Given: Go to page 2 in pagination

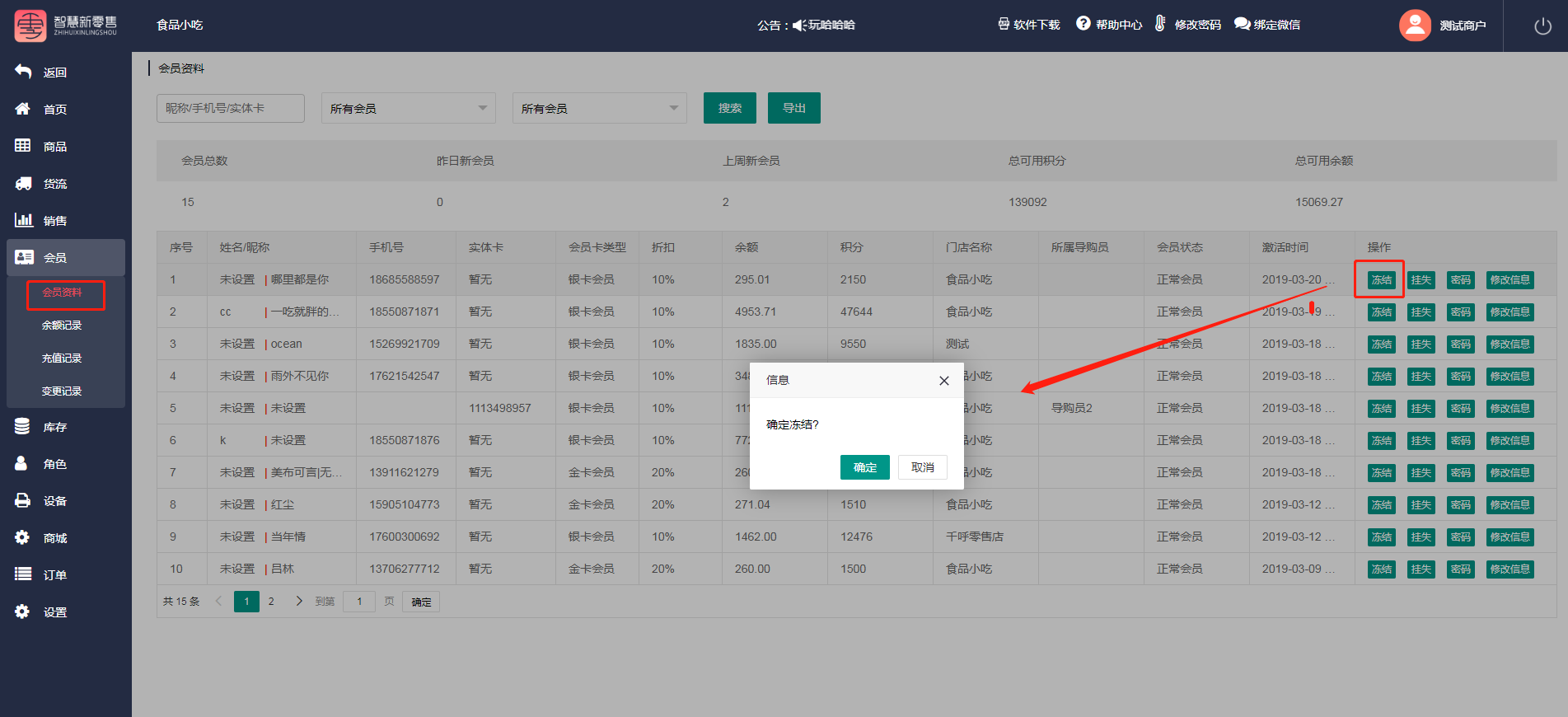Looking at the screenshot, I should (271, 602).
